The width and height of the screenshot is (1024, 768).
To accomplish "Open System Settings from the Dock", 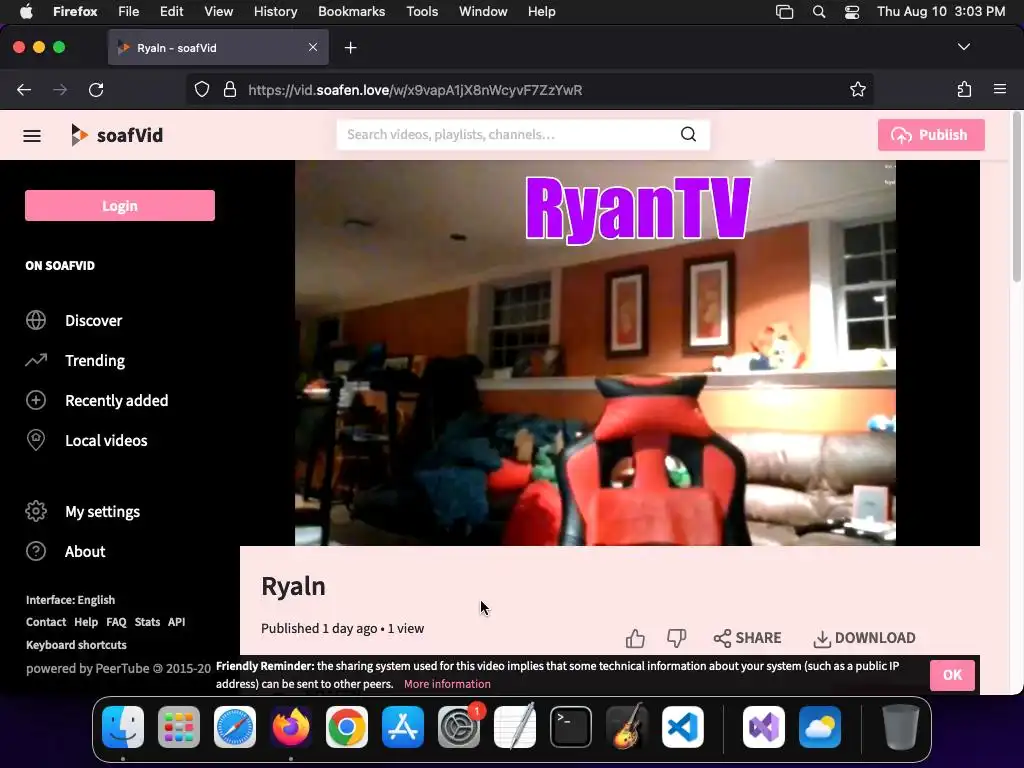I will [459, 727].
